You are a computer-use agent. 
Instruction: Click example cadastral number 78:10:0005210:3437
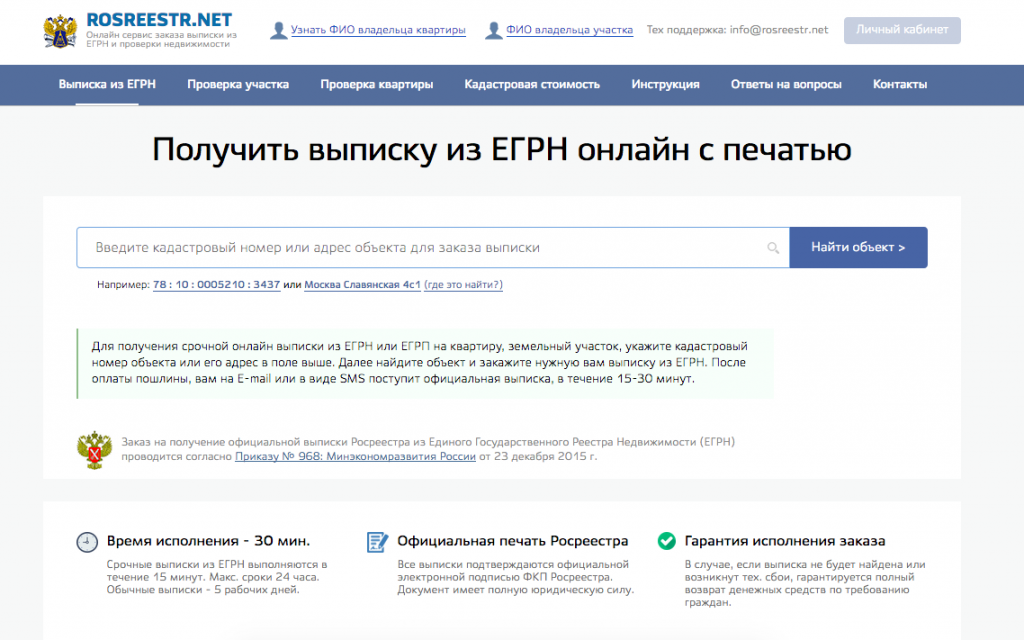(x=216, y=285)
